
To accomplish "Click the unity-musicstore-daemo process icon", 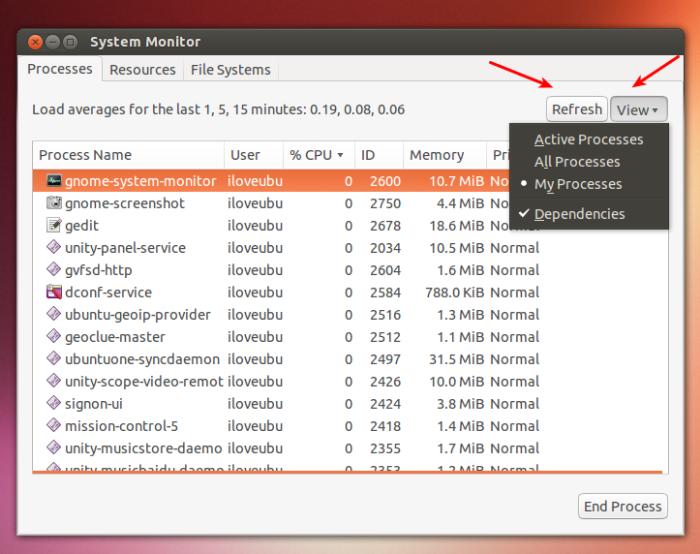I will (x=54, y=447).
